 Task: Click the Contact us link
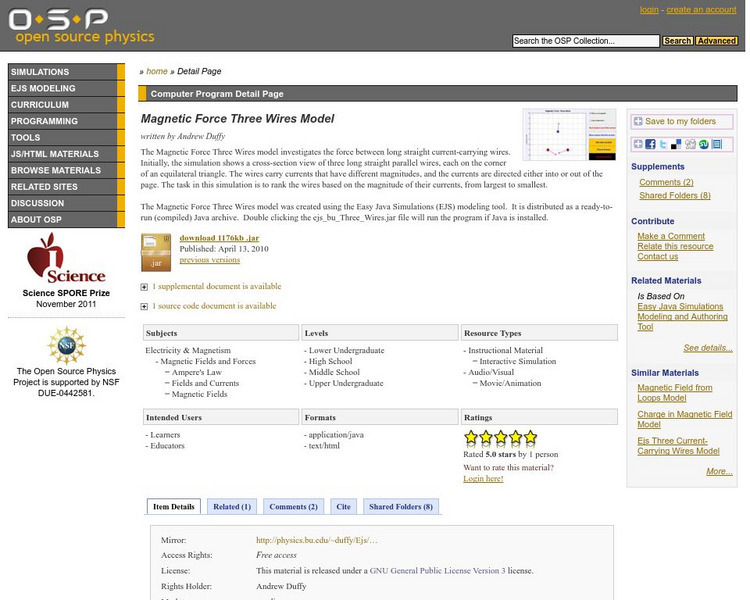coord(657,256)
